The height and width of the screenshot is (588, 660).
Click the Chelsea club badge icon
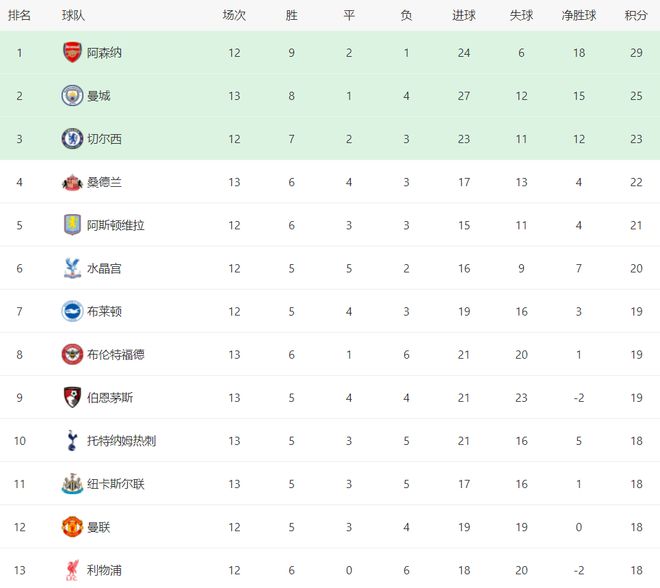(x=72, y=139)
